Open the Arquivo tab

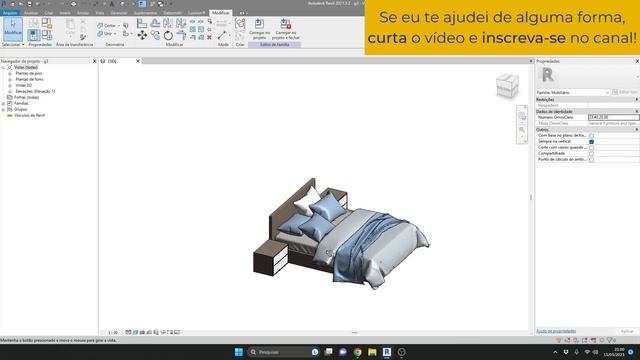(x=10, y=13)
